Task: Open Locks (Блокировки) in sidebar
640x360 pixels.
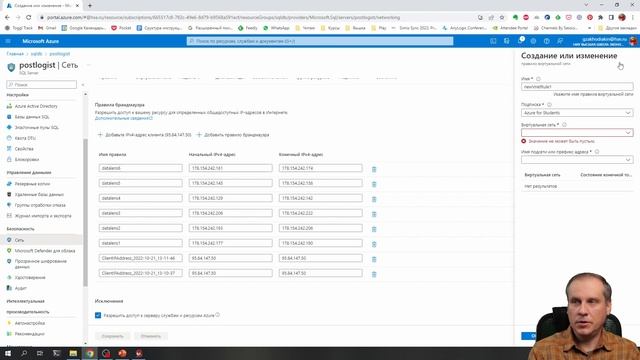Action: click(27, 159)
